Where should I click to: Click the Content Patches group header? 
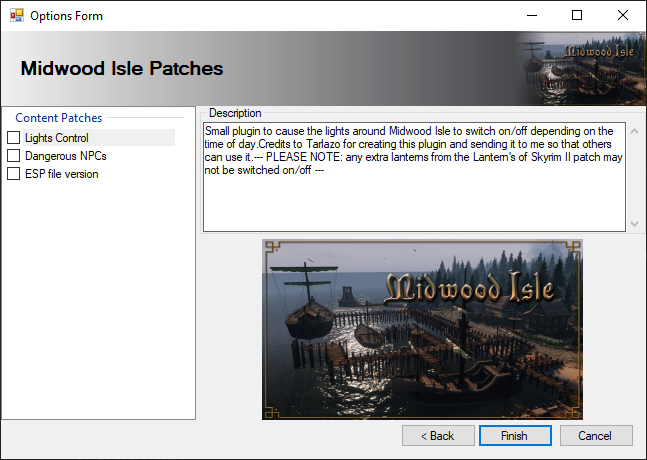(59, 118)
